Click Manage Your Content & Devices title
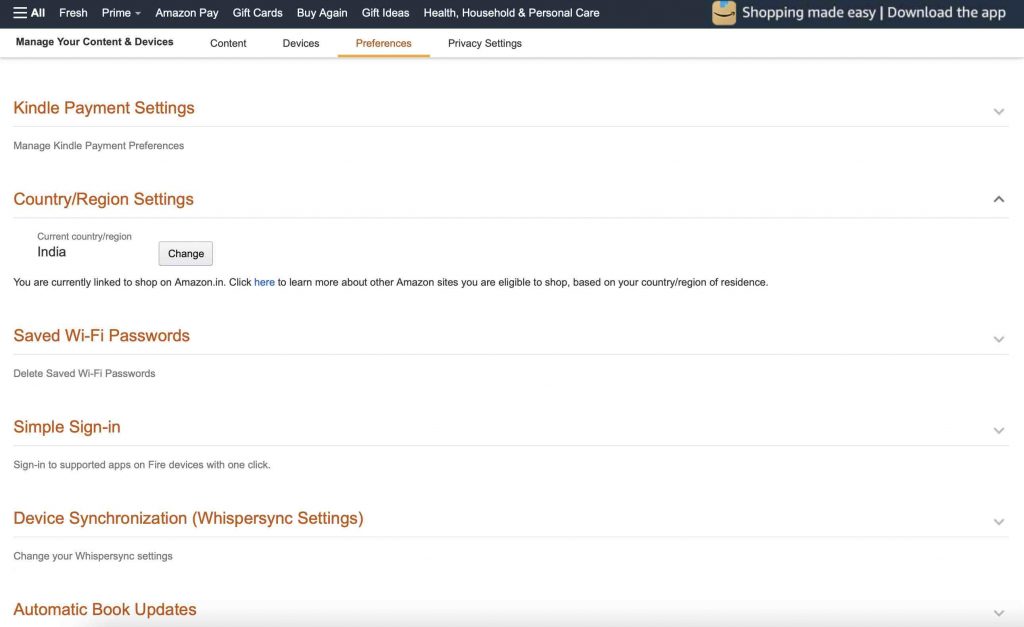 pos(95,42)
